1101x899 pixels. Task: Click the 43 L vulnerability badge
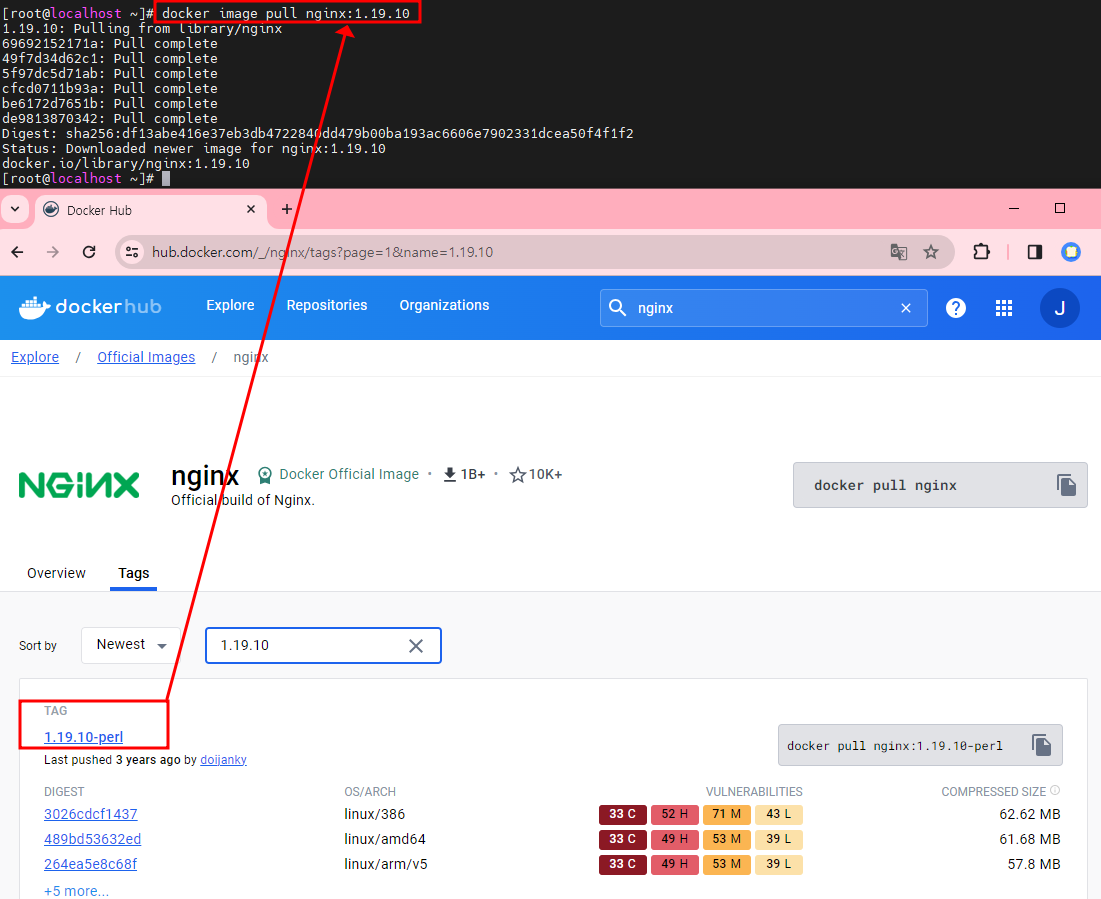[x=779, y=814]
